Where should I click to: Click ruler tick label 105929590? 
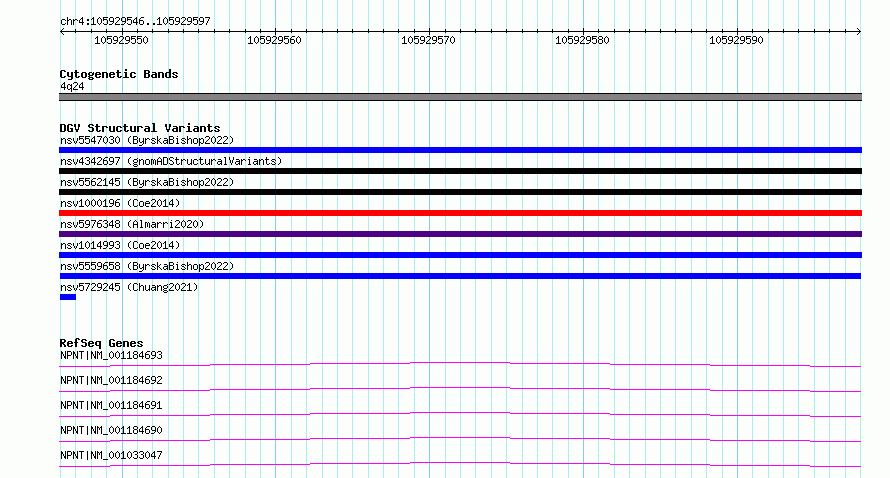(736, 40)
